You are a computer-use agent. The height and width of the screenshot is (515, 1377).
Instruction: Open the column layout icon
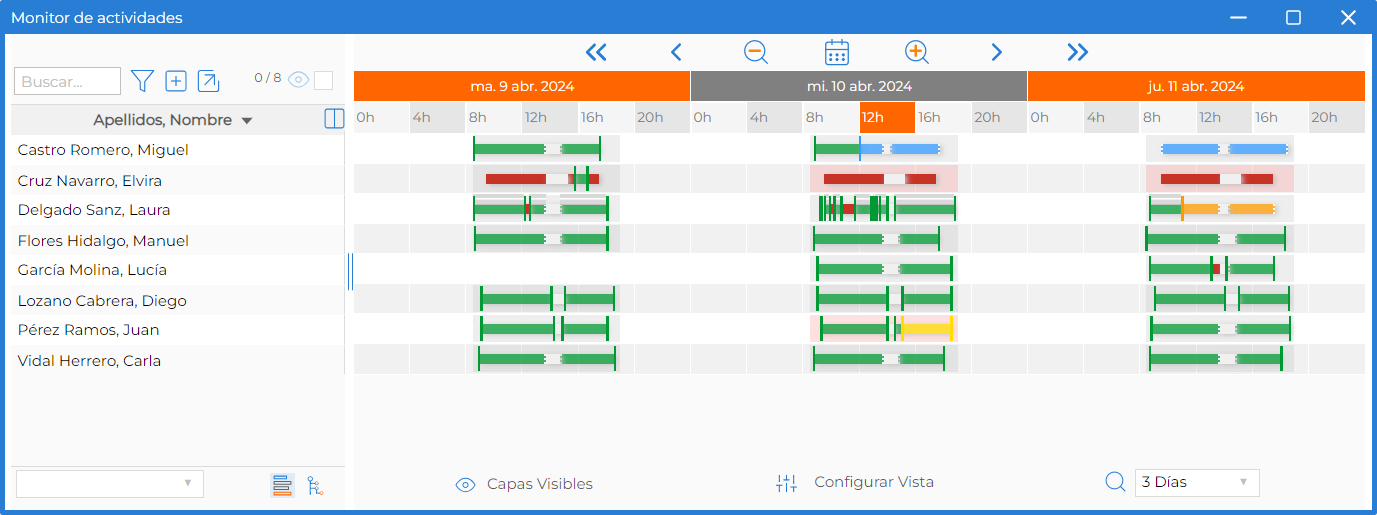(x=334, y=119)
